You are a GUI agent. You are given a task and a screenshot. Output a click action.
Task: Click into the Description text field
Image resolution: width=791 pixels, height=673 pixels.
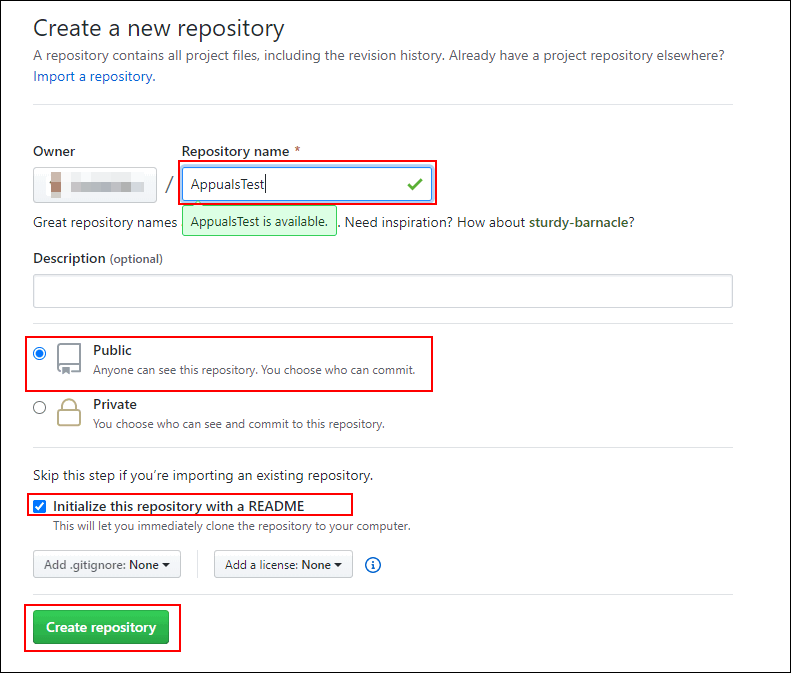click(x=383, y=291)
